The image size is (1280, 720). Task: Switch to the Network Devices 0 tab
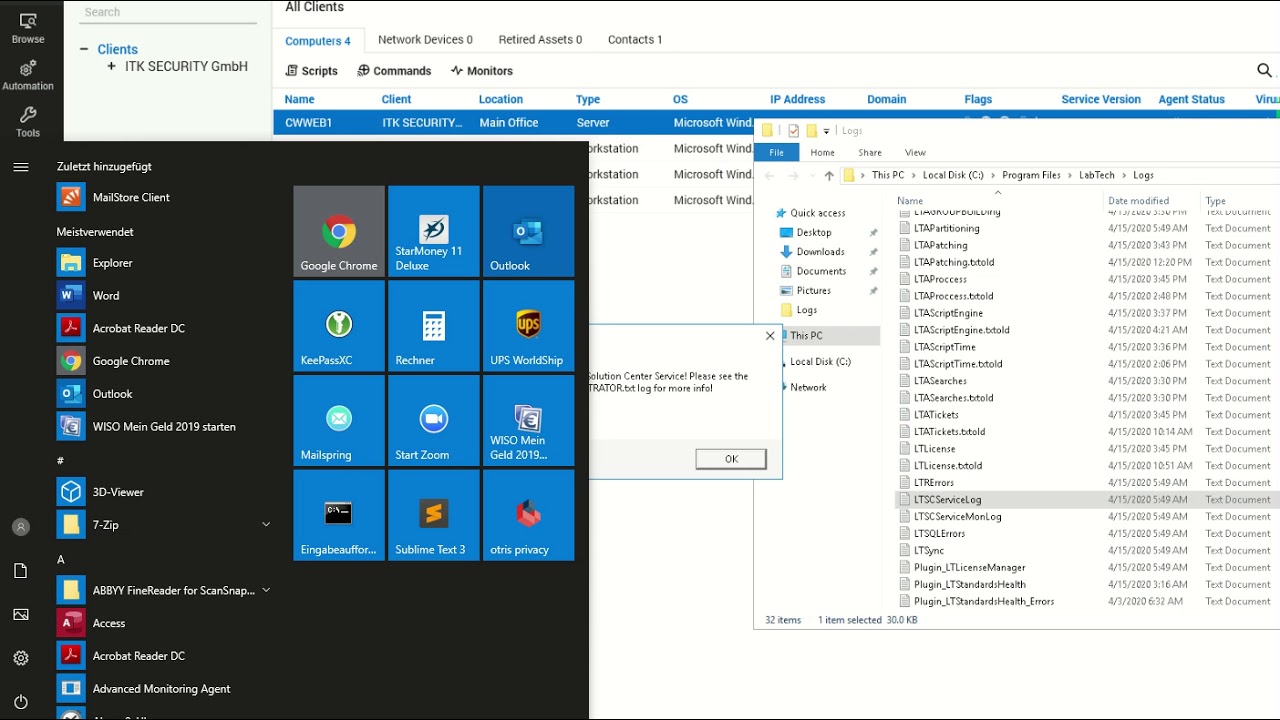coord(425,40)
